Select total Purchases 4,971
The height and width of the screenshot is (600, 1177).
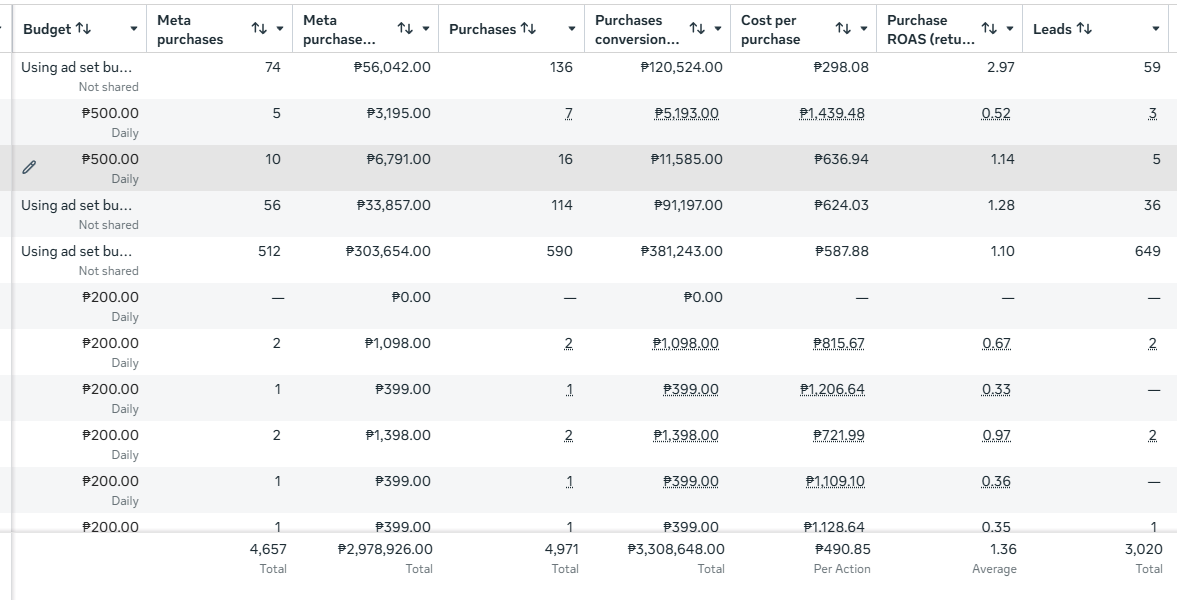[x=561, y=549]
